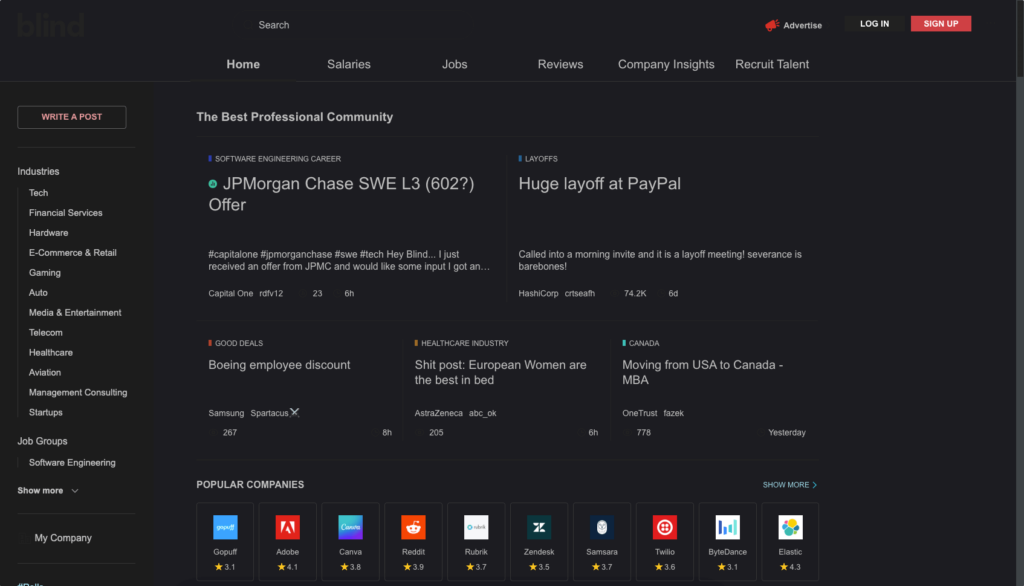Click the Advertise link text
1024x586 pixels.
click(803, 25)
